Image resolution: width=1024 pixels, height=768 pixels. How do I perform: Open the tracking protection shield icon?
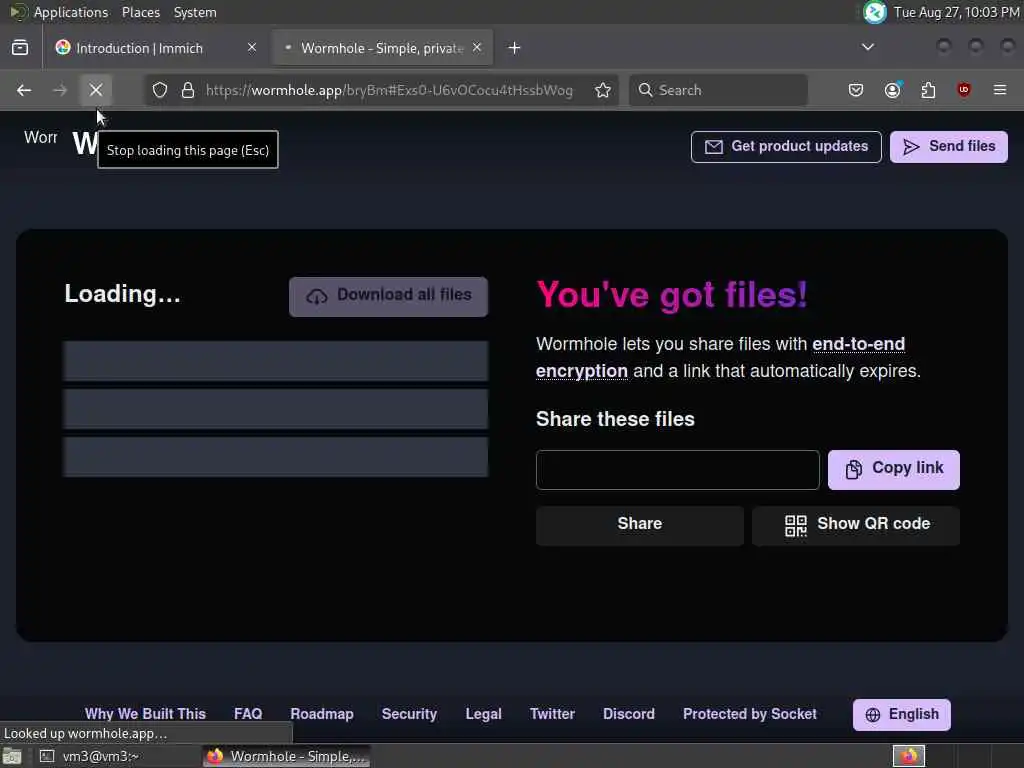[x=160, y=90]
